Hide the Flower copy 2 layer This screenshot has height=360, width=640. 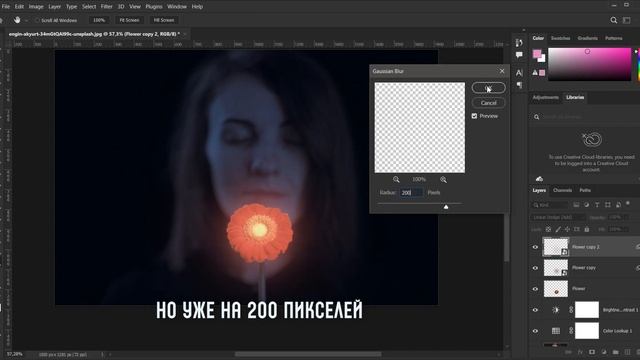[535, 247]
